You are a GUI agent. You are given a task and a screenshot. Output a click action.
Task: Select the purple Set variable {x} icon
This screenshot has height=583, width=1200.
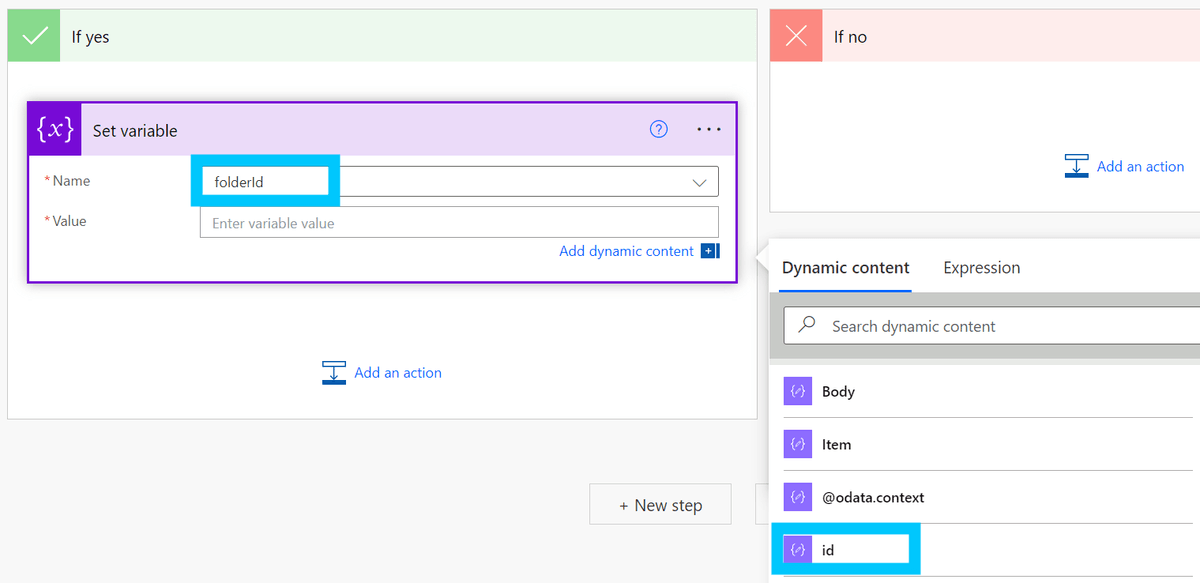click(x=54, y=129)
